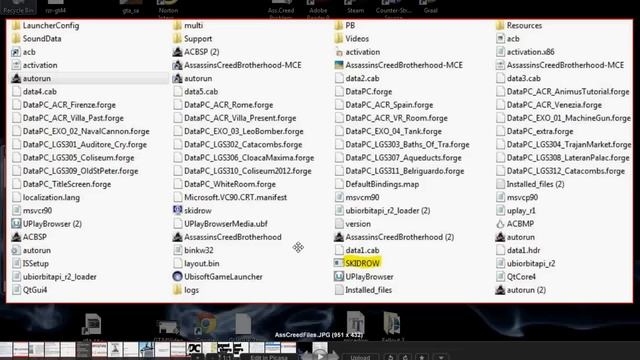Click the Upload button

point(360,357)
